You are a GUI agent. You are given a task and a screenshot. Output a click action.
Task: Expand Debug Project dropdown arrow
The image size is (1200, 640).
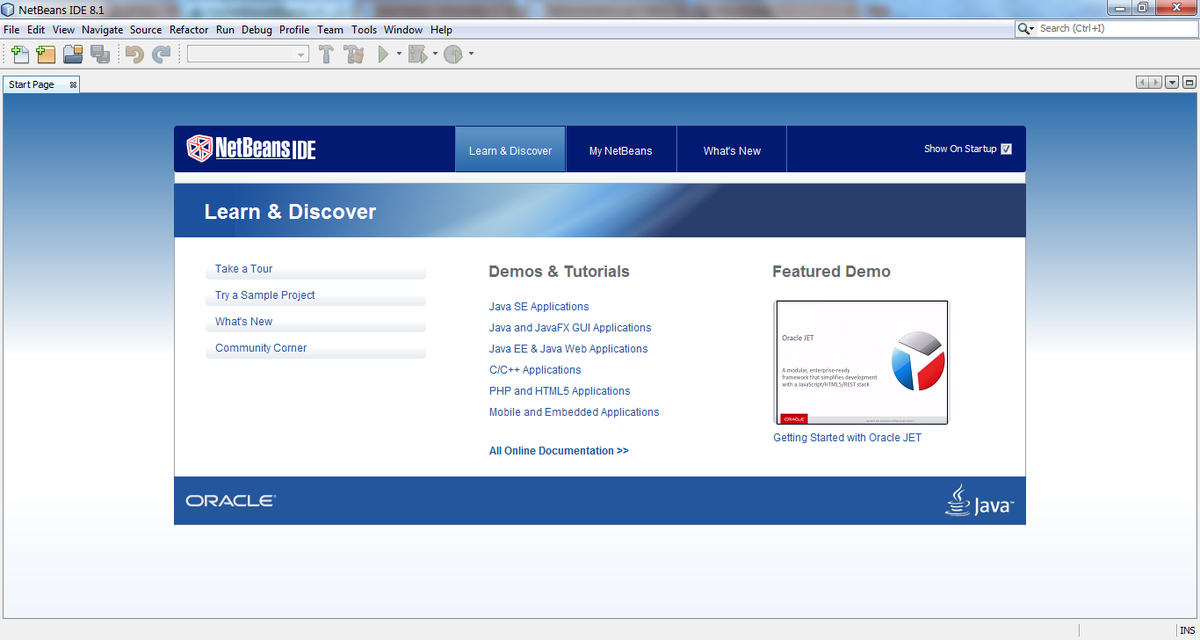click(x=435, y=54)
